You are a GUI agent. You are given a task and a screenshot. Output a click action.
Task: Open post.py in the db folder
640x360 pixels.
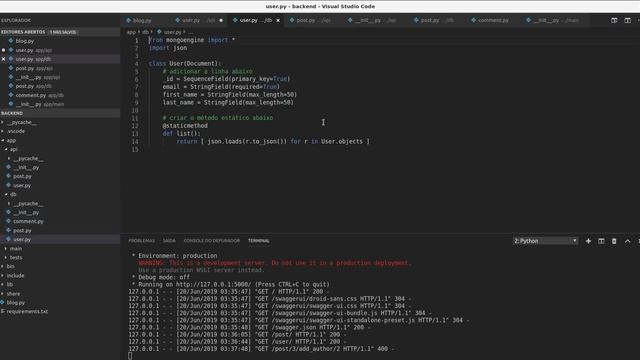point(22,231)
